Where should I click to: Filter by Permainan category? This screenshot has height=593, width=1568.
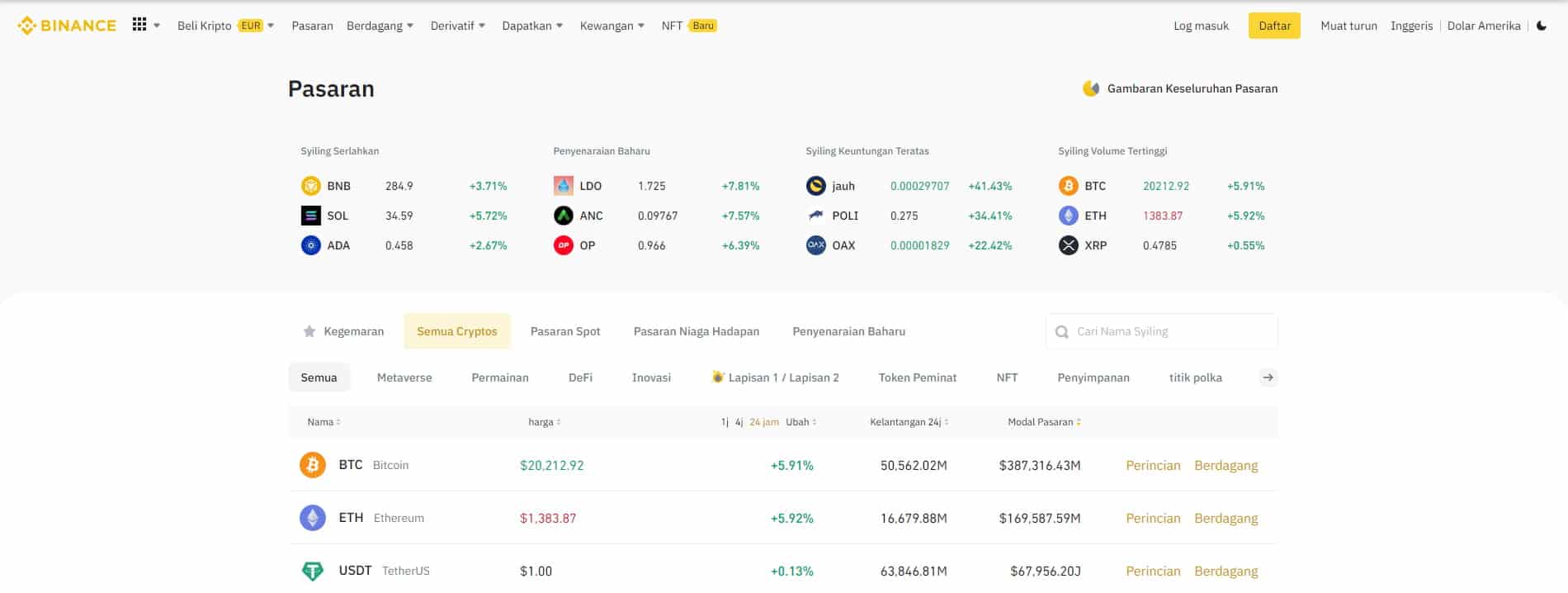coord(500,377)
